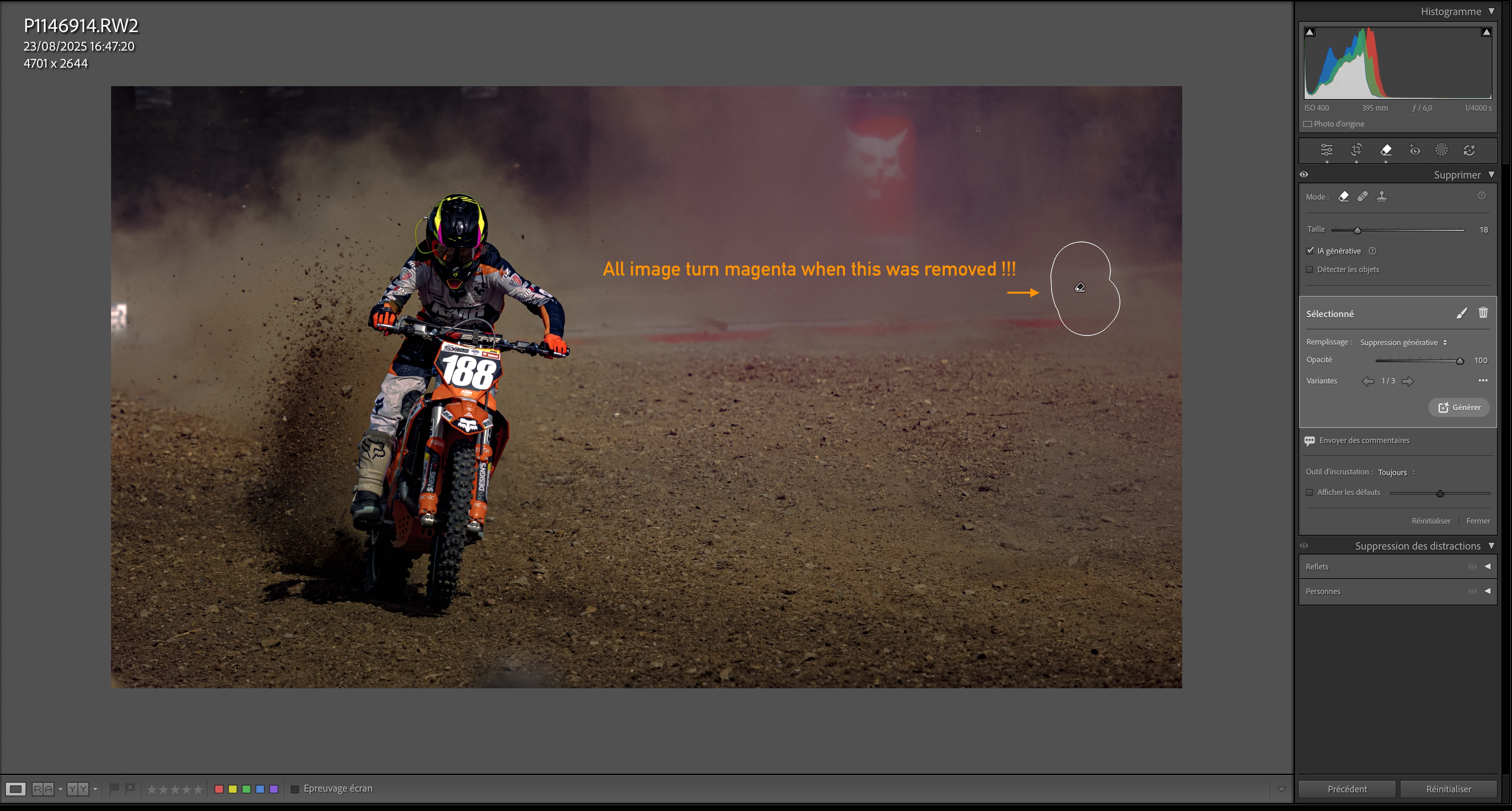Open Remplissage Suppression générative dropdown

[1403, 343]
